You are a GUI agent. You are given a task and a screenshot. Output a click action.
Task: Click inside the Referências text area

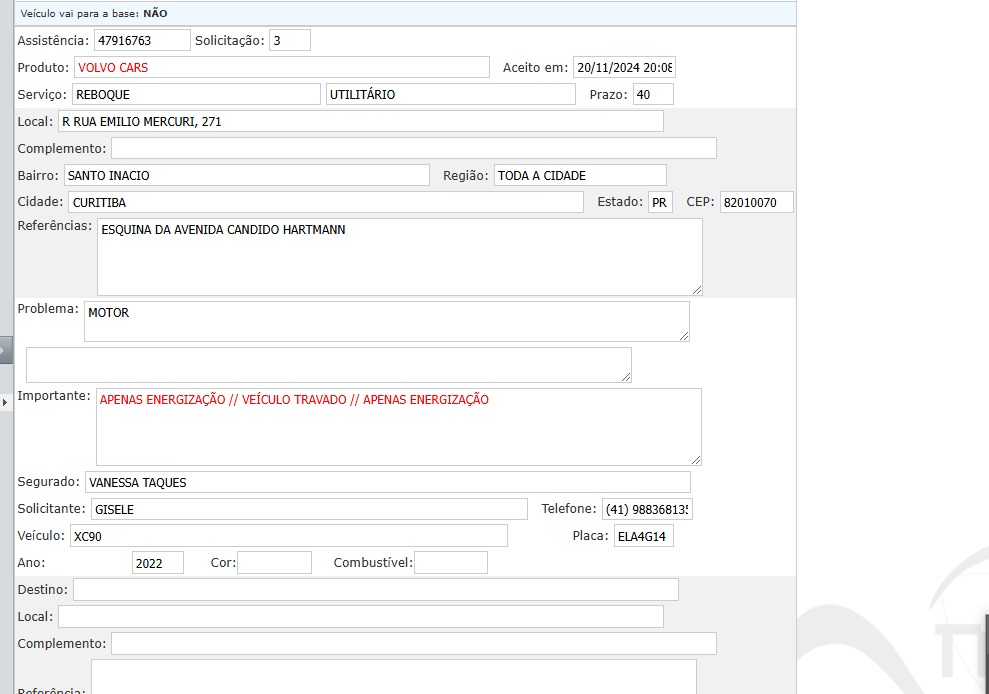coord(399,257)
